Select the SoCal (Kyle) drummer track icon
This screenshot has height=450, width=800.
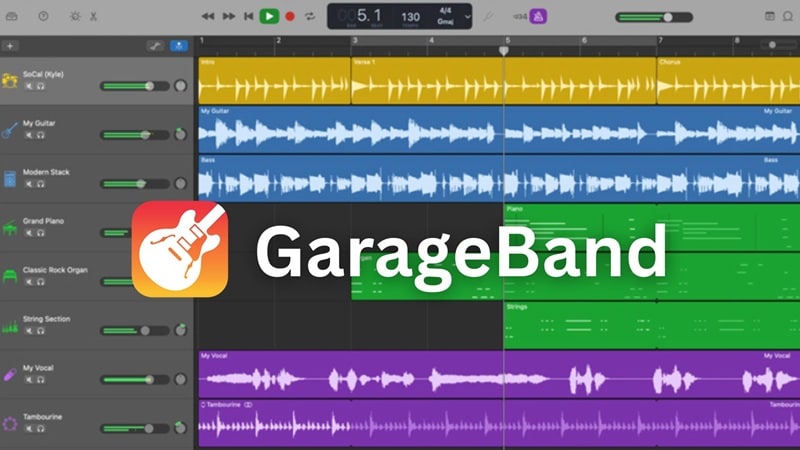(x=10, y=81)
